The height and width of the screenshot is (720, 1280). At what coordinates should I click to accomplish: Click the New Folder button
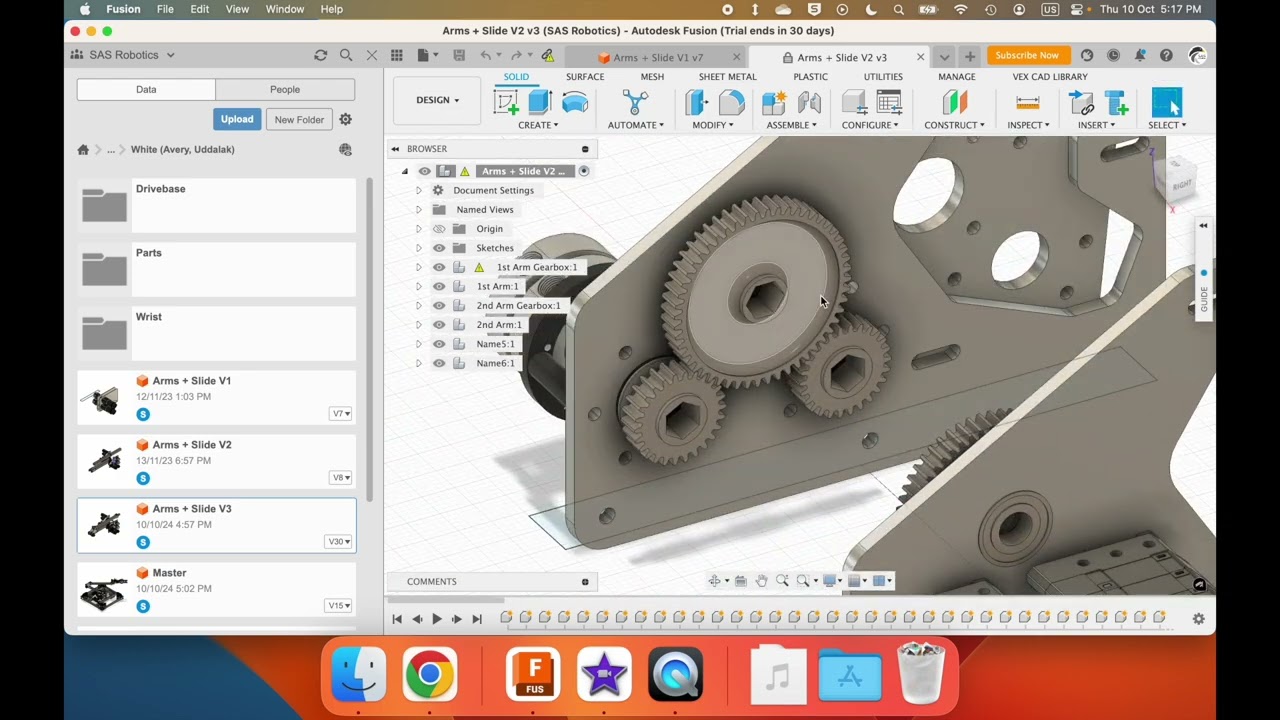[299, 119]
